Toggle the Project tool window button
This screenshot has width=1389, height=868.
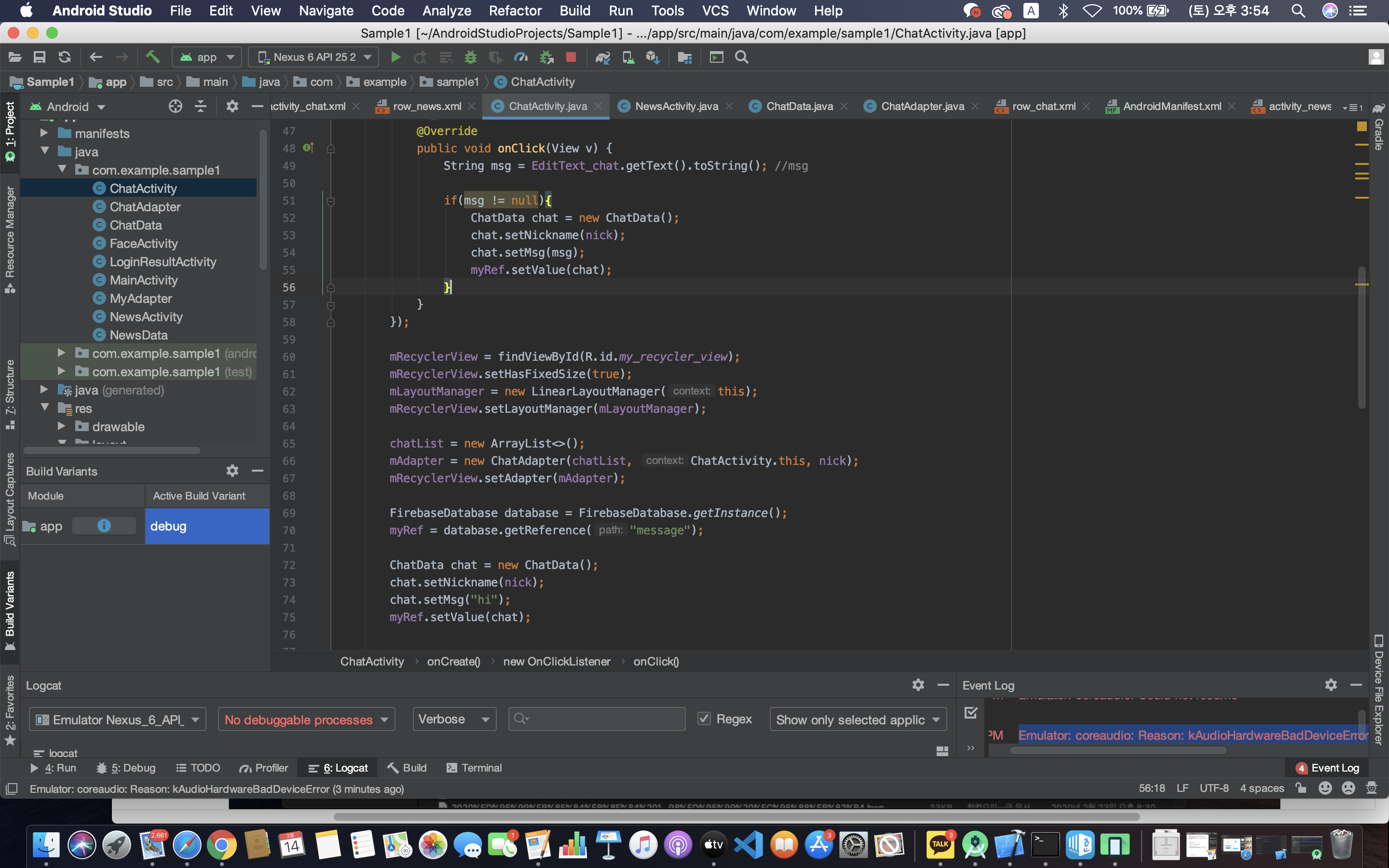(10, 131)
